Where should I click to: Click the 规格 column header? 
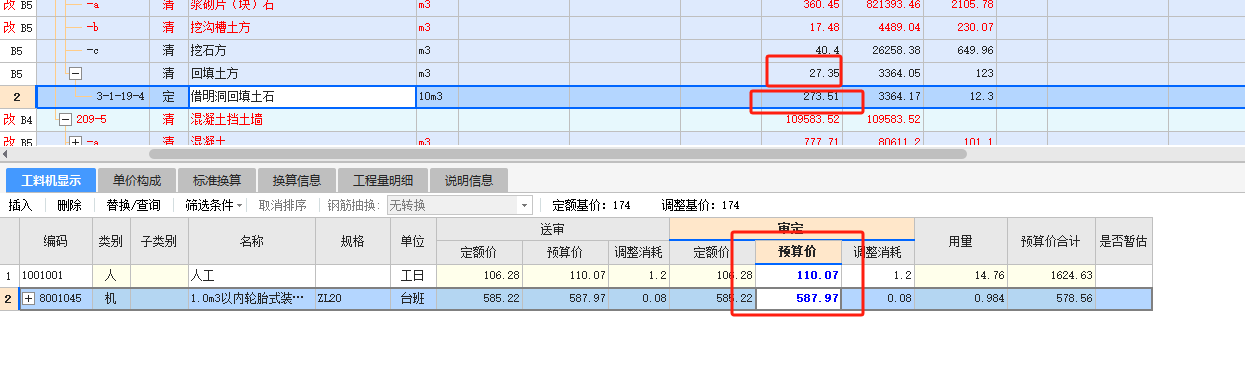pyautogui.click(x=352, y=241)
